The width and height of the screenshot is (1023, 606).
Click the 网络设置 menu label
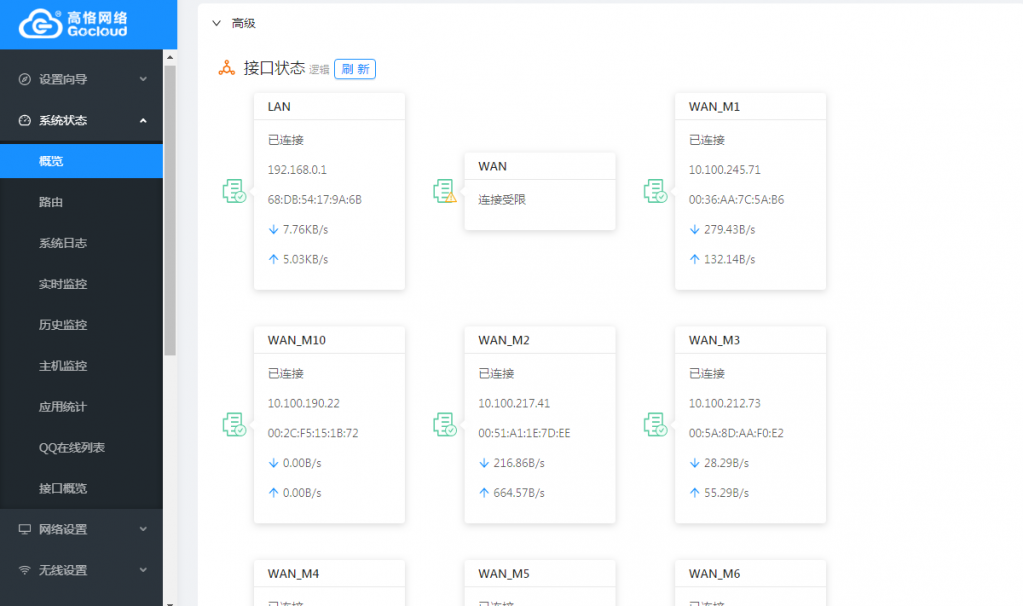pos(63,529)
